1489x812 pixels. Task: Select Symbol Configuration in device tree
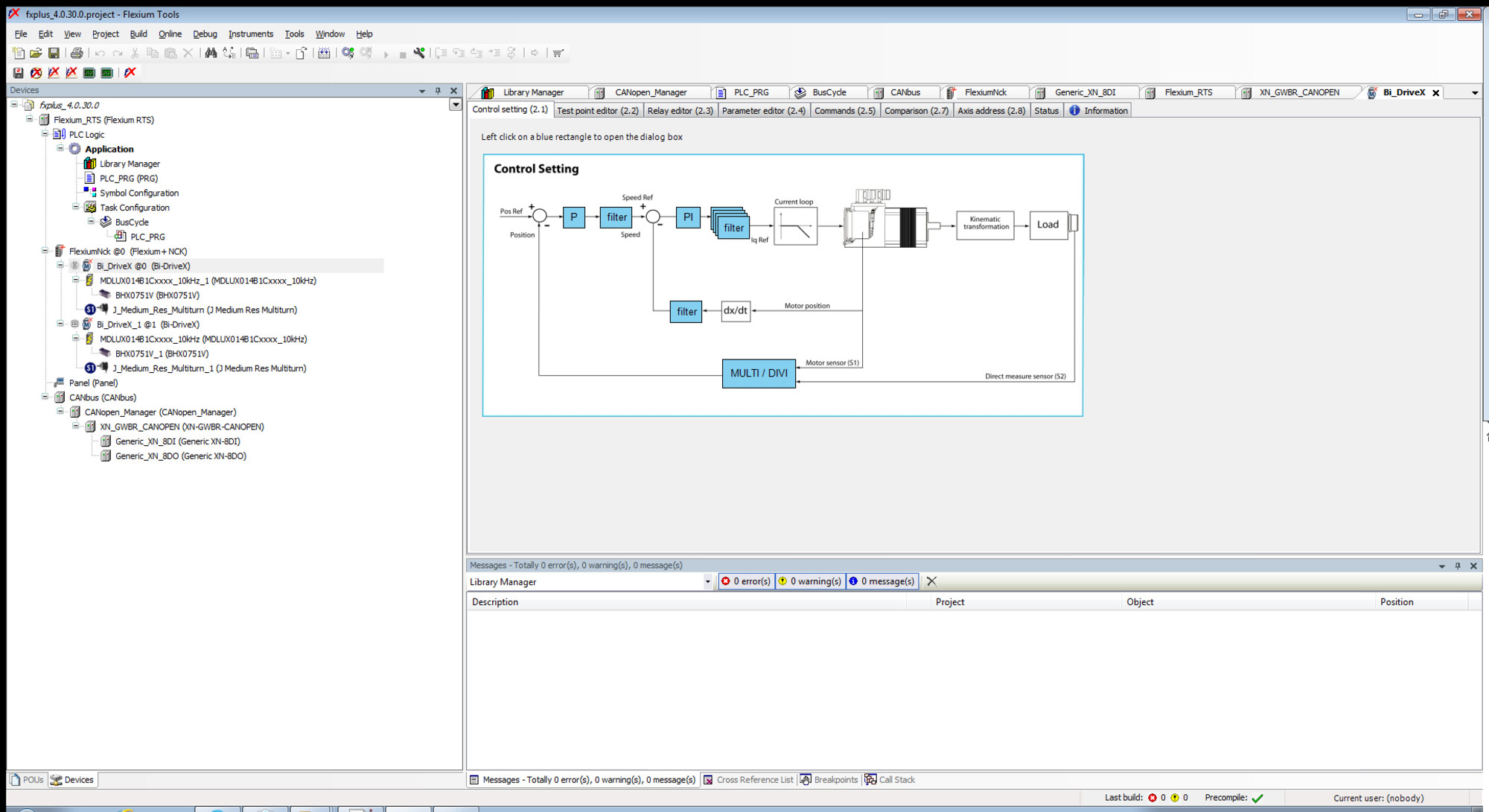click(139, 193)
